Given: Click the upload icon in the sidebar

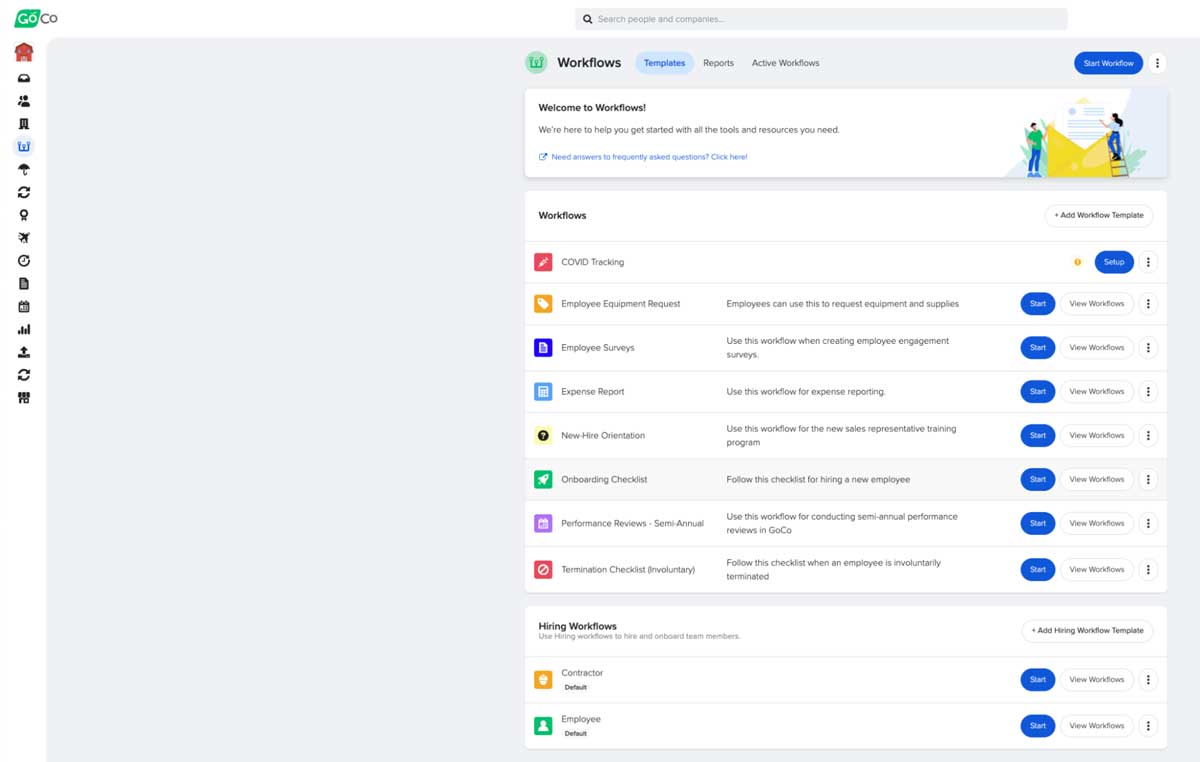Looking at the screenshot, I should click(x=24, y=352).
